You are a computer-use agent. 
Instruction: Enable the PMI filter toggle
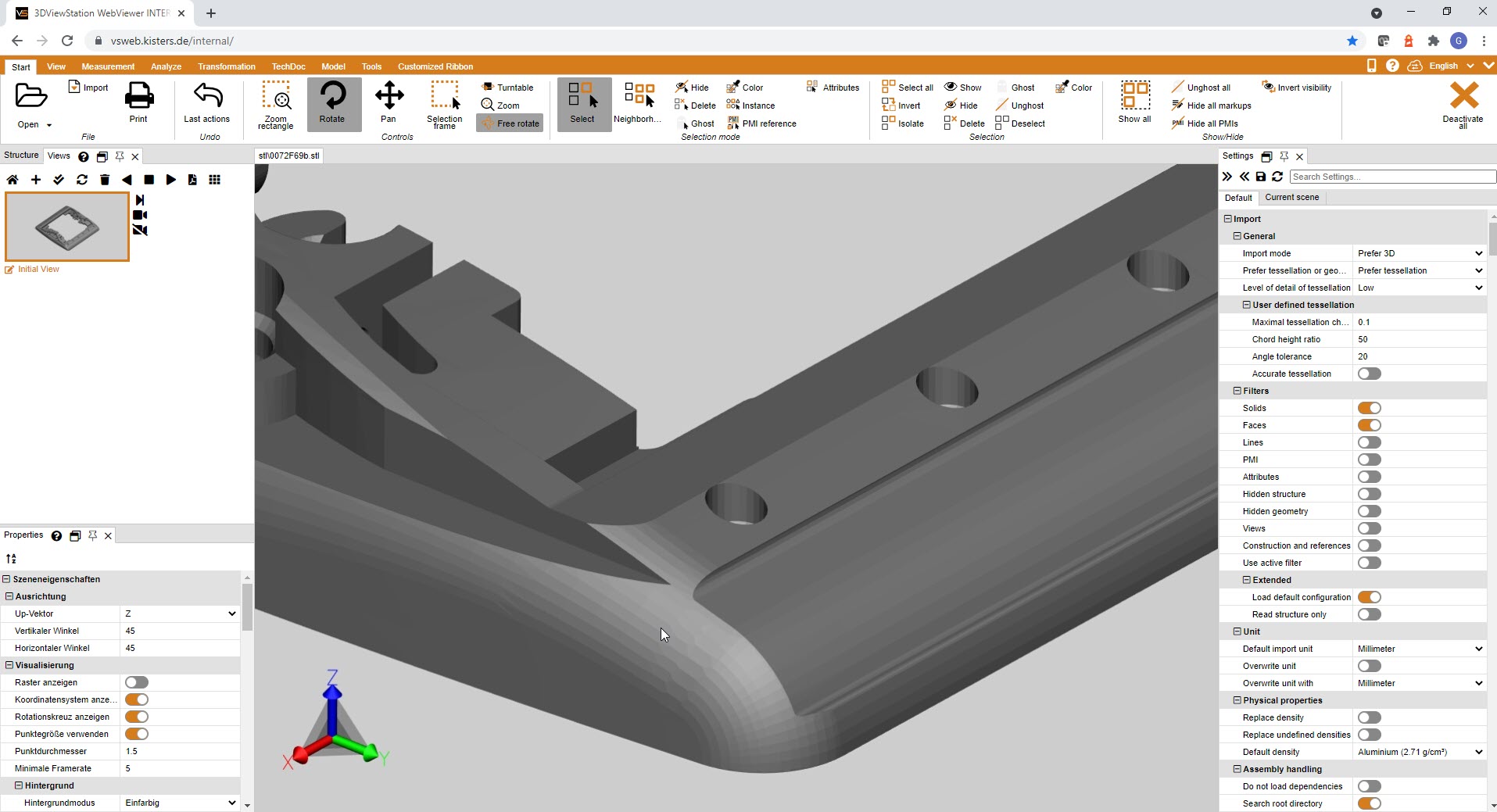coord(1370,460)
